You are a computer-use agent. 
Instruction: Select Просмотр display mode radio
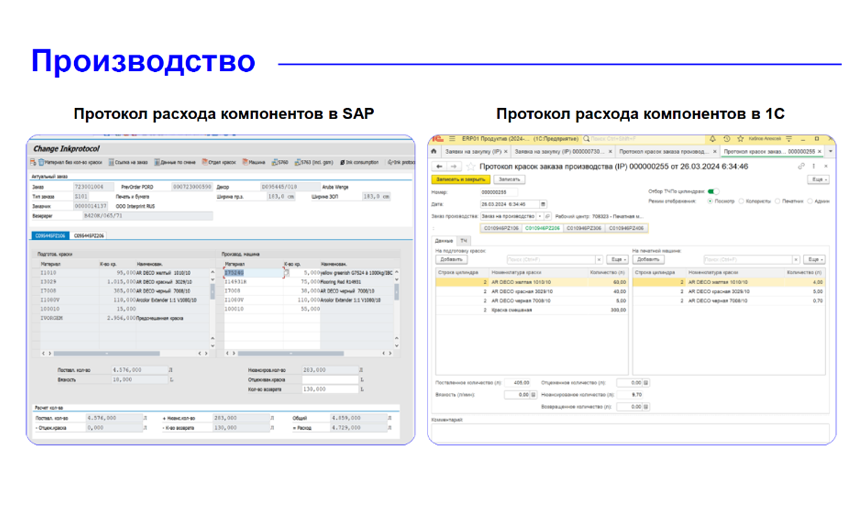[x=710, y=201]
